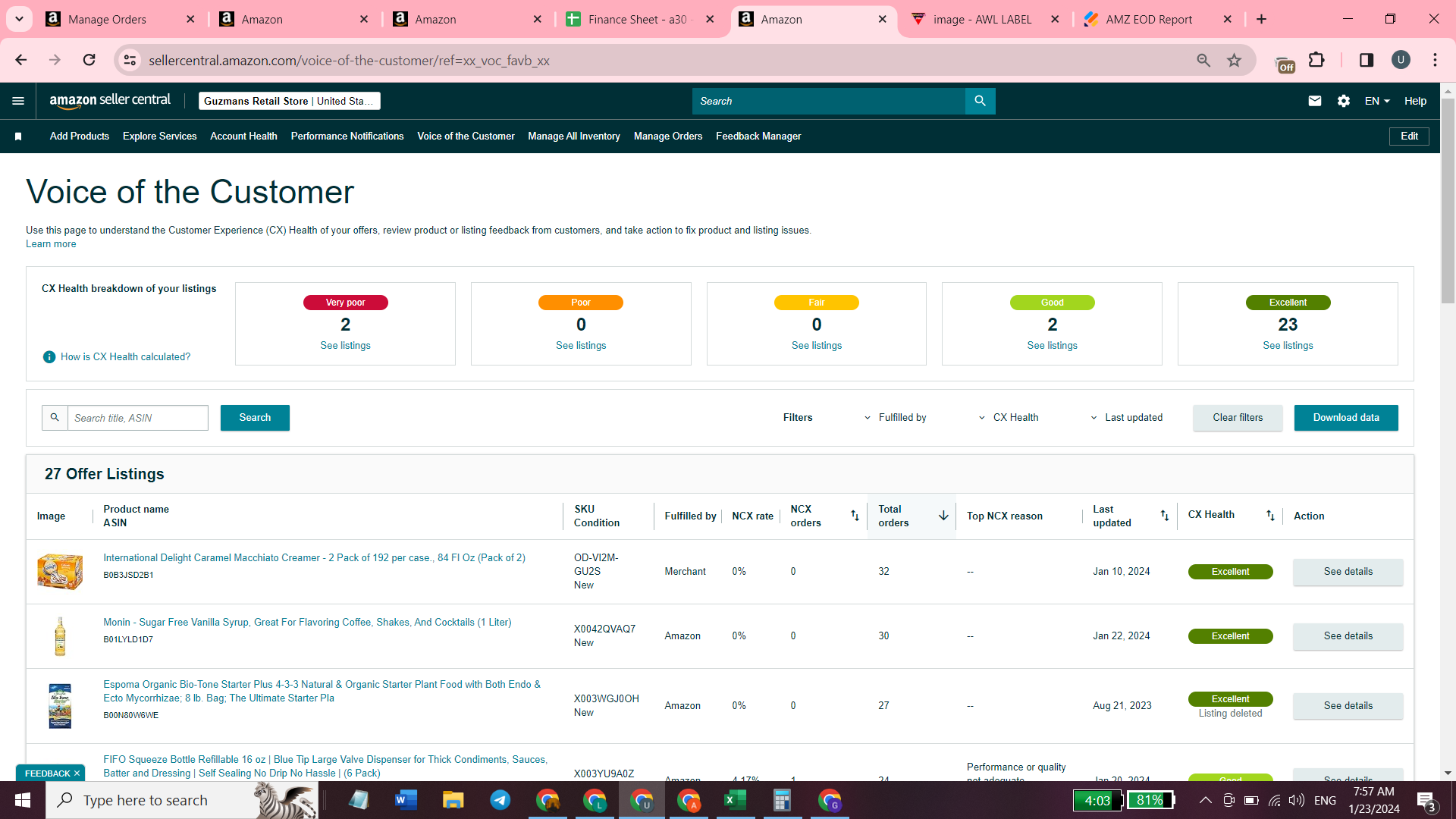Open a new browser tab
Viewport: 1456px width, 819px height.
(1262, 19)
